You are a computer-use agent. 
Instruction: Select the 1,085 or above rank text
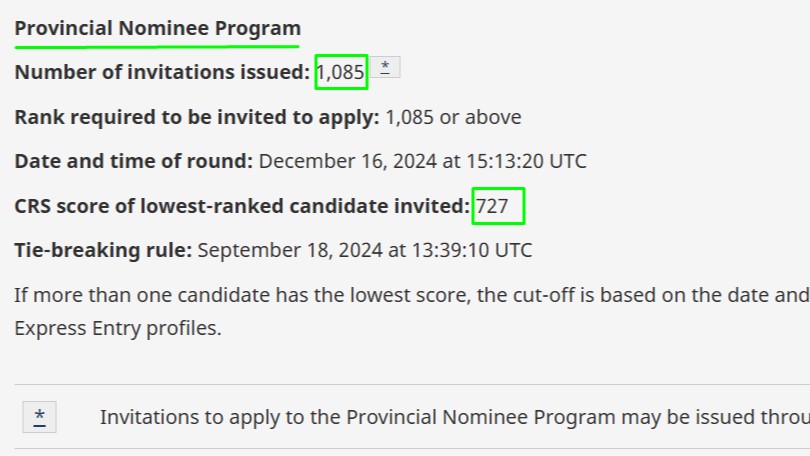453,117
